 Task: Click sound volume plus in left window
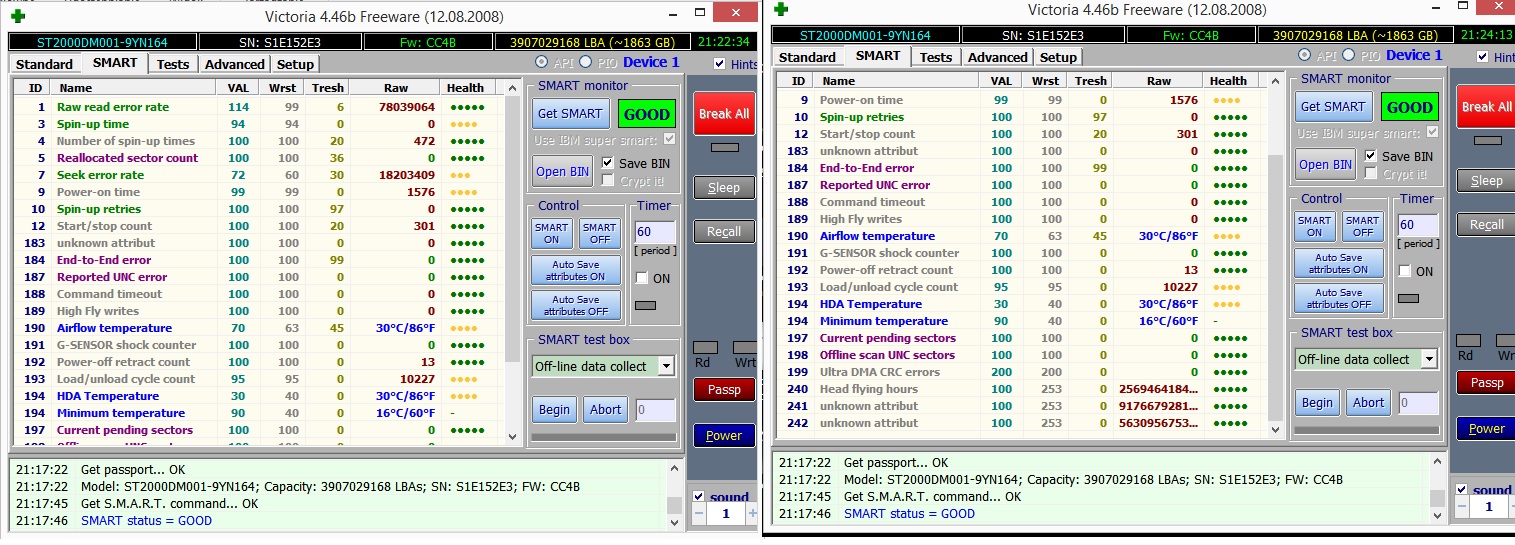tap(752, 514)
